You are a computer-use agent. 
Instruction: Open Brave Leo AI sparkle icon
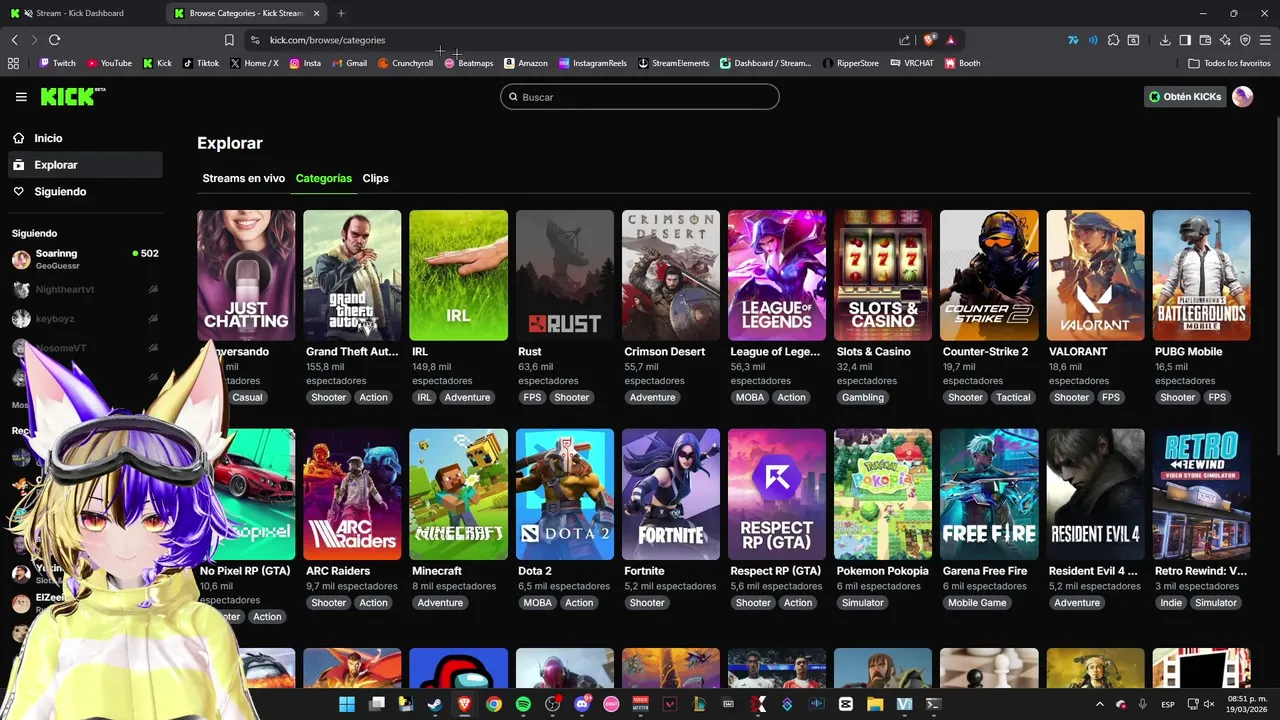click(x=1225, y=40)
